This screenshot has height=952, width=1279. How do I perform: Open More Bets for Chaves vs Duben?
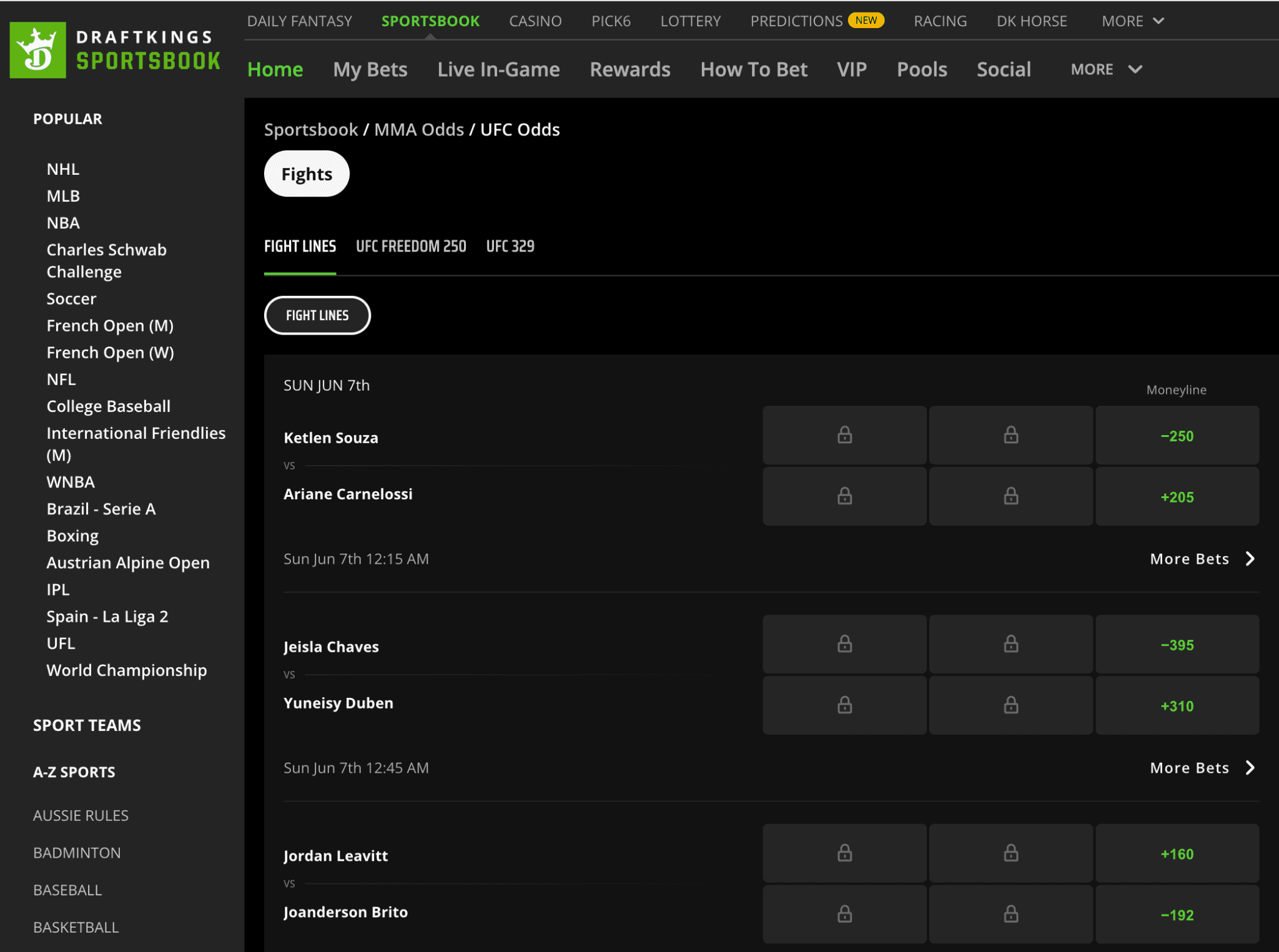click(x=1202, y=768)
